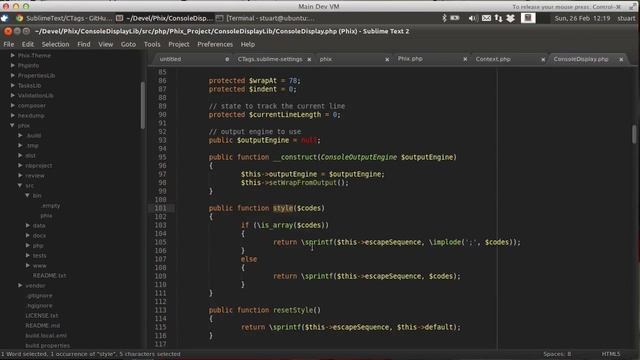Switch to the CTags.sublime-settings tab
Image resolution: width=640 pixels, height=360 pixels.
pos(270,59)
